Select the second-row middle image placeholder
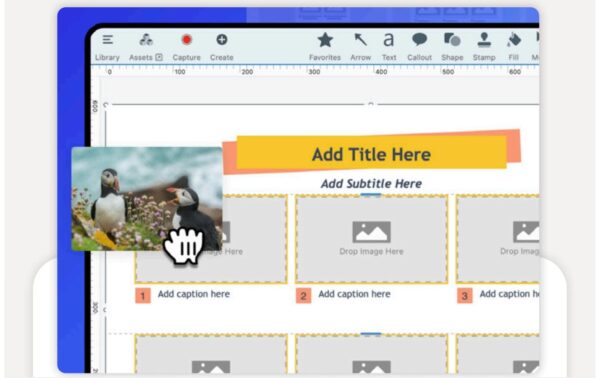 371,354
